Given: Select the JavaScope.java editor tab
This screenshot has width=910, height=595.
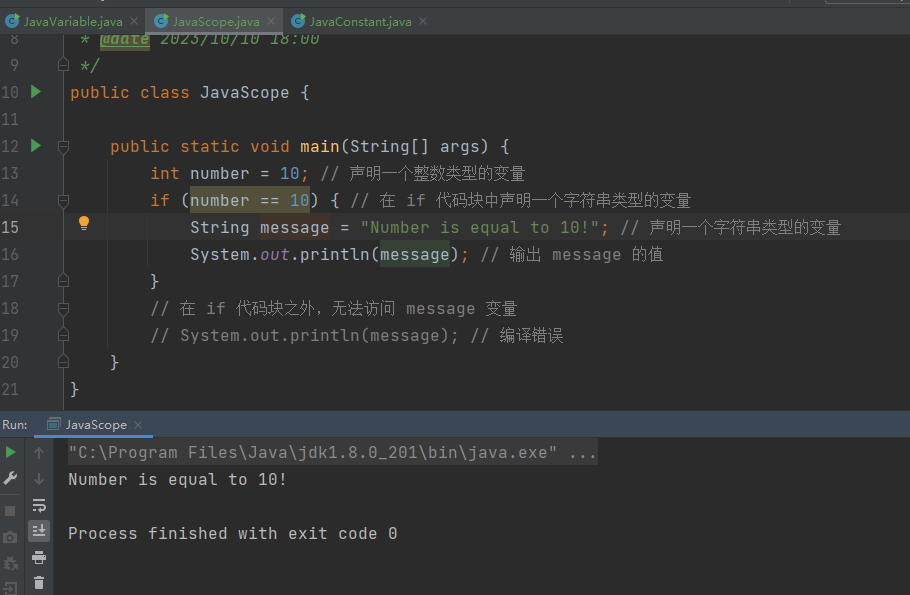Looking at the screenshot, I should pyautogui.click(x=215, y=21).
